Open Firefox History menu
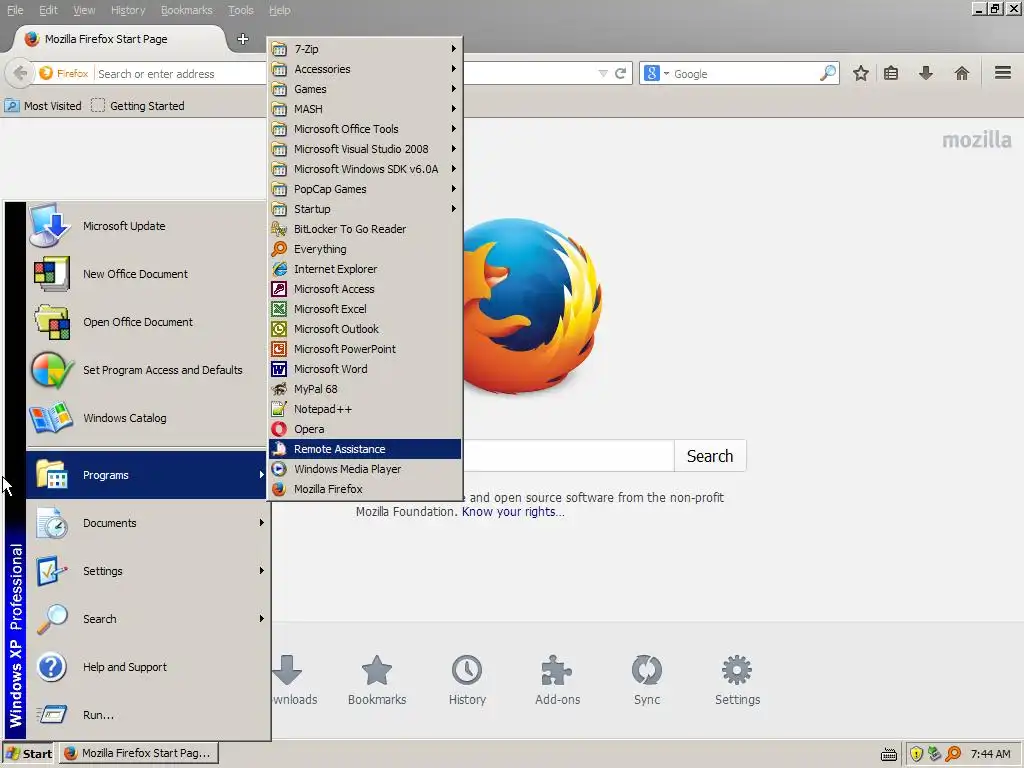The width and height of the screenshot is (1024, 768). pos(128,10)
